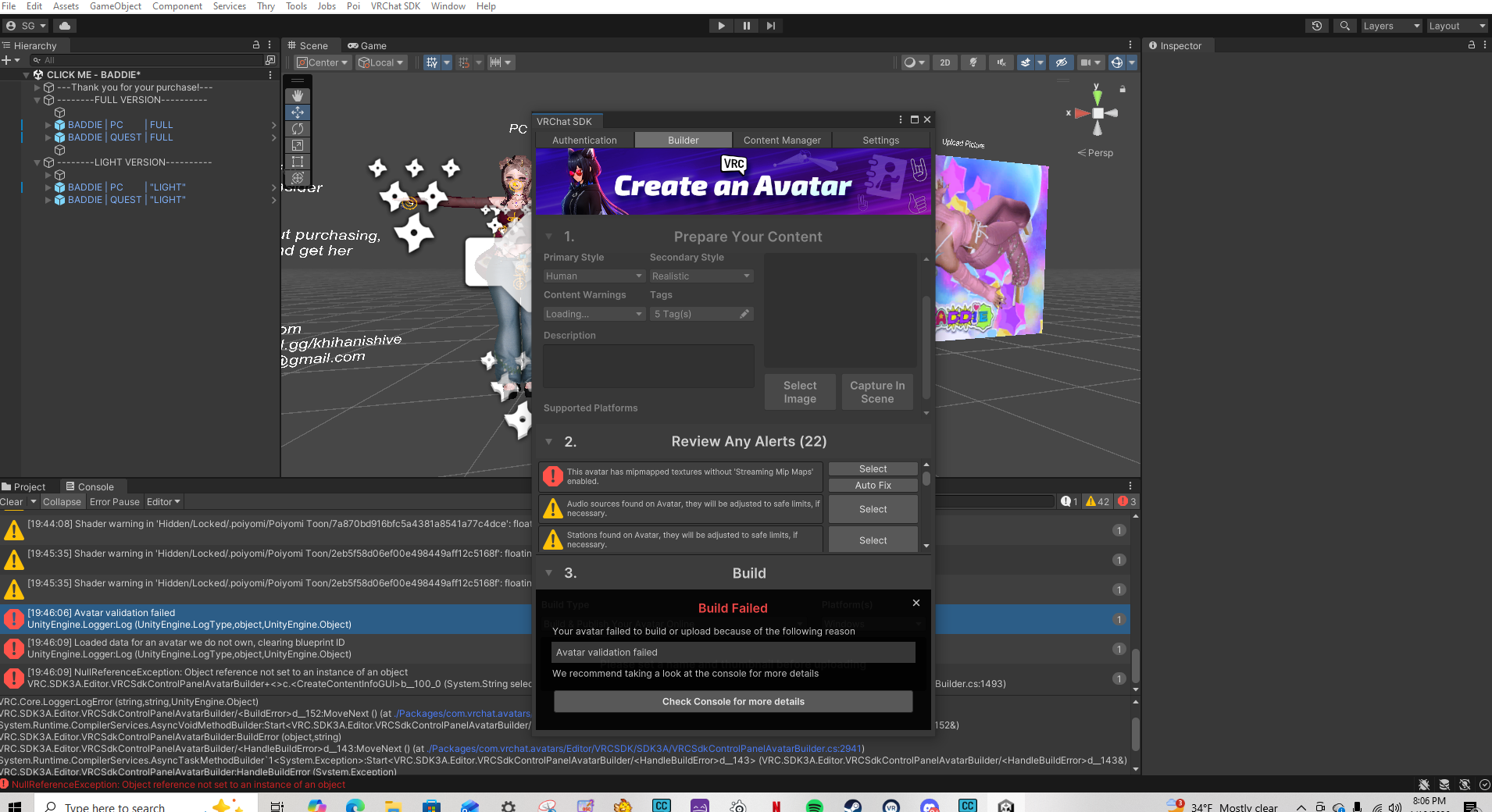Open snap increment settings

(x=500, y=62)
